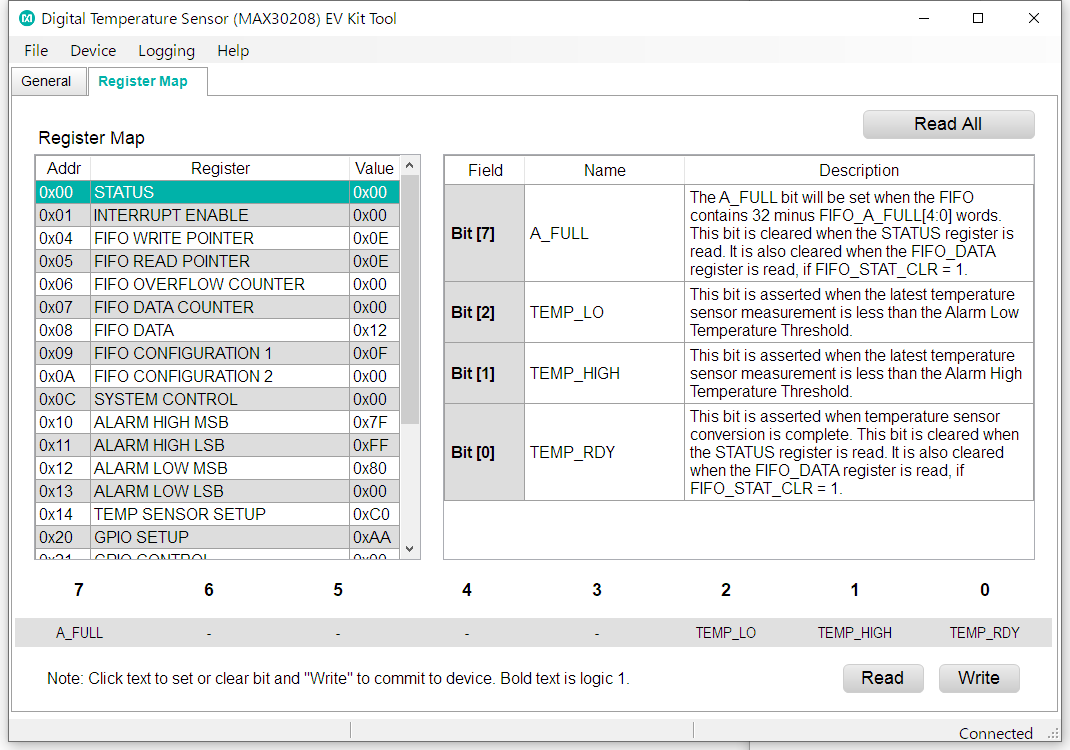This screenshot has width=1070, height=750.
Task: Click the Read All button
Action: [949, 124]
